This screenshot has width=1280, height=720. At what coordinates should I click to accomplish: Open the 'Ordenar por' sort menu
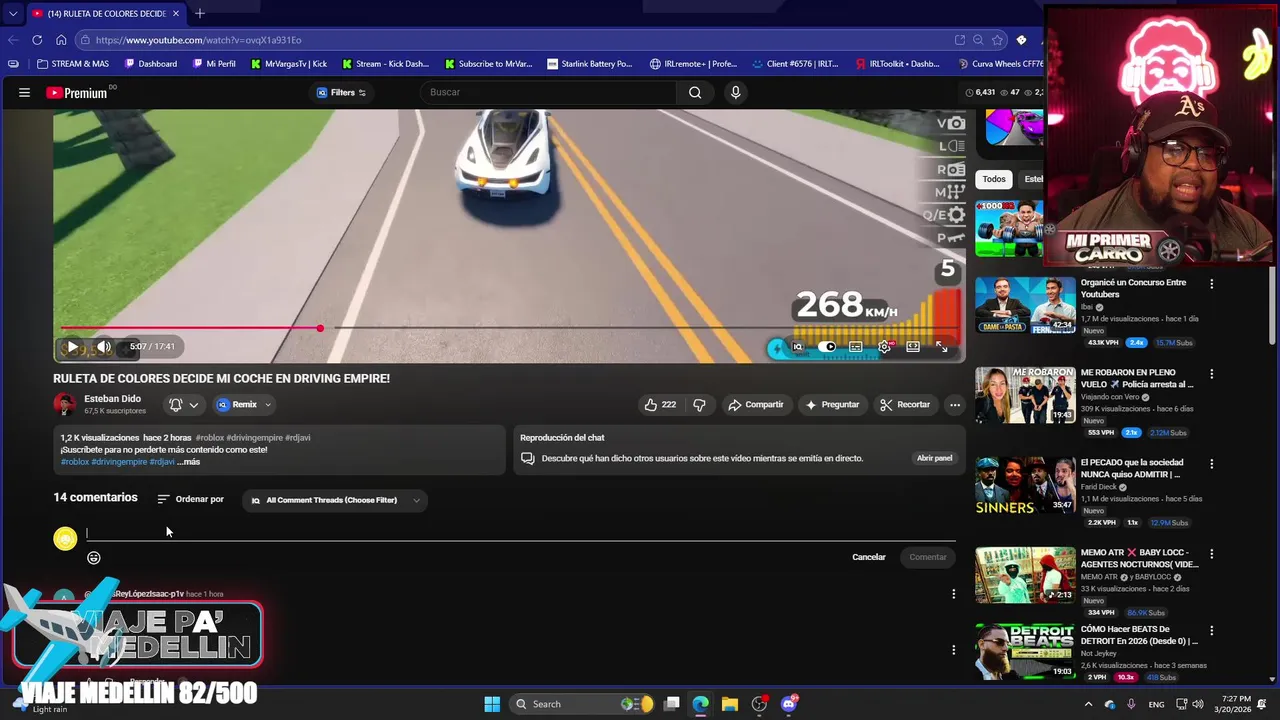pyautogui.click(x=190, y=499)
